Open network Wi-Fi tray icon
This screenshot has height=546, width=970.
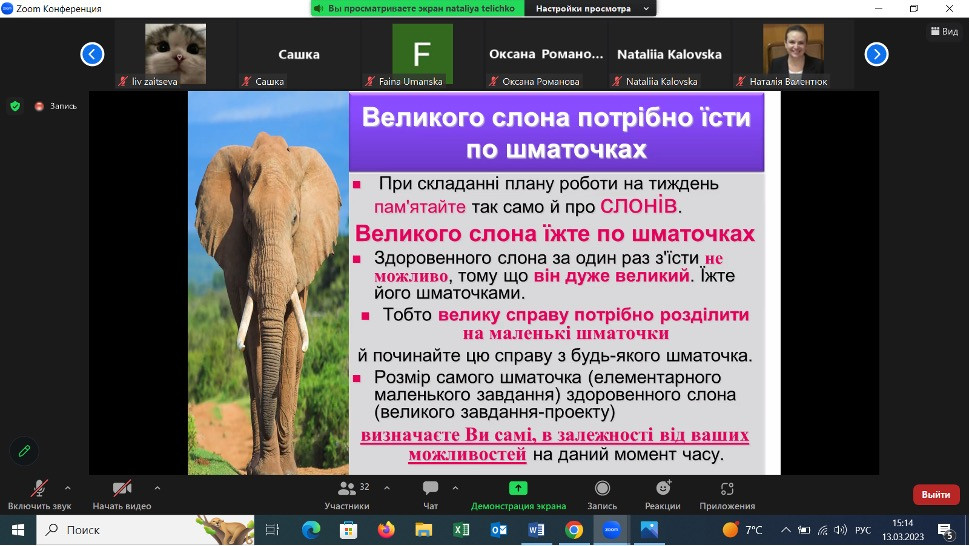tap(822, 530)
